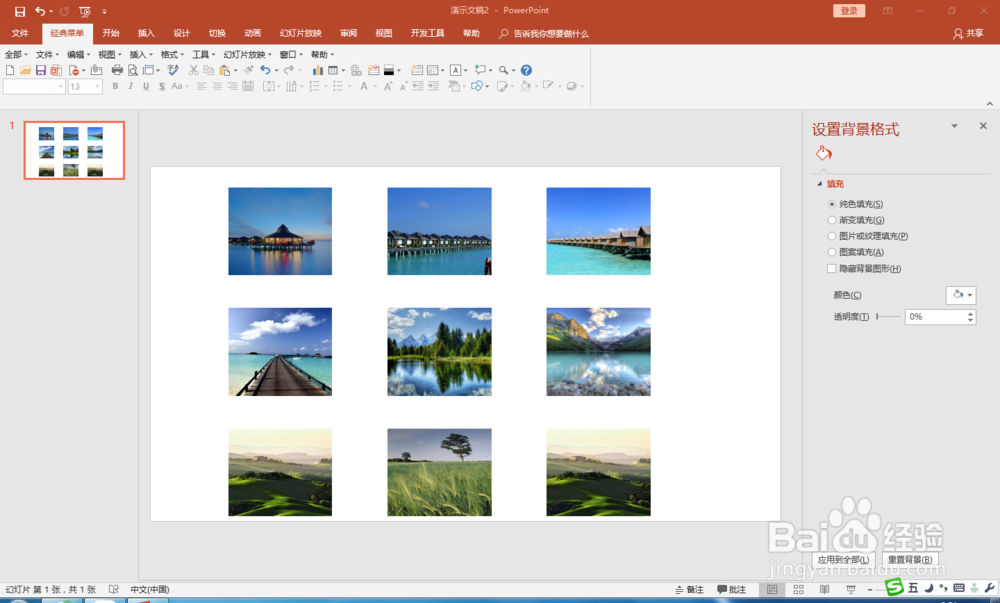The height and width of the screenshot is (603, 1000).
Task: Click the Bold B formatting icon
Action: click(x=115, y=86)
